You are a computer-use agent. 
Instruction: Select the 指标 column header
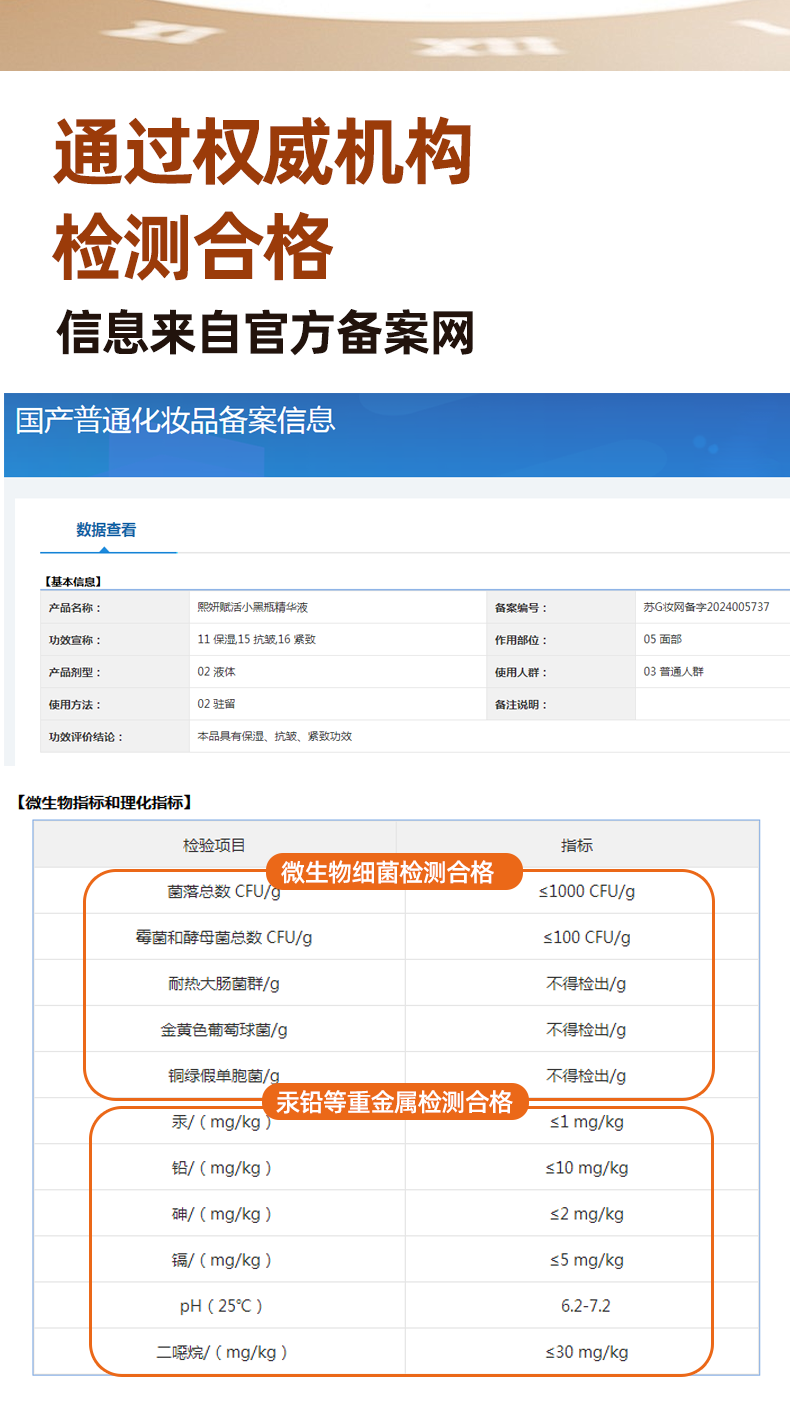[577, 845]
